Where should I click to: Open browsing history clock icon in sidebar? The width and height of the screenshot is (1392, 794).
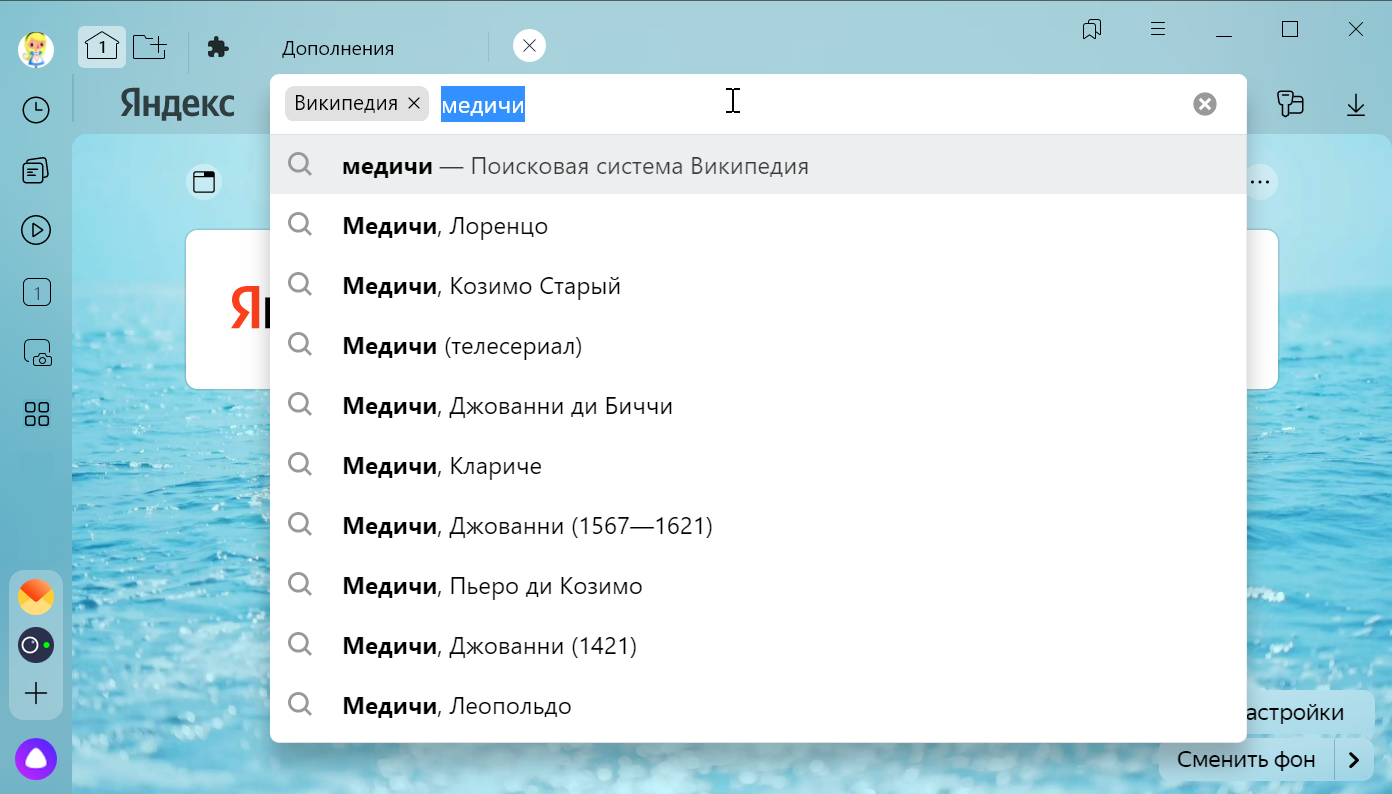tap(36, 110)
